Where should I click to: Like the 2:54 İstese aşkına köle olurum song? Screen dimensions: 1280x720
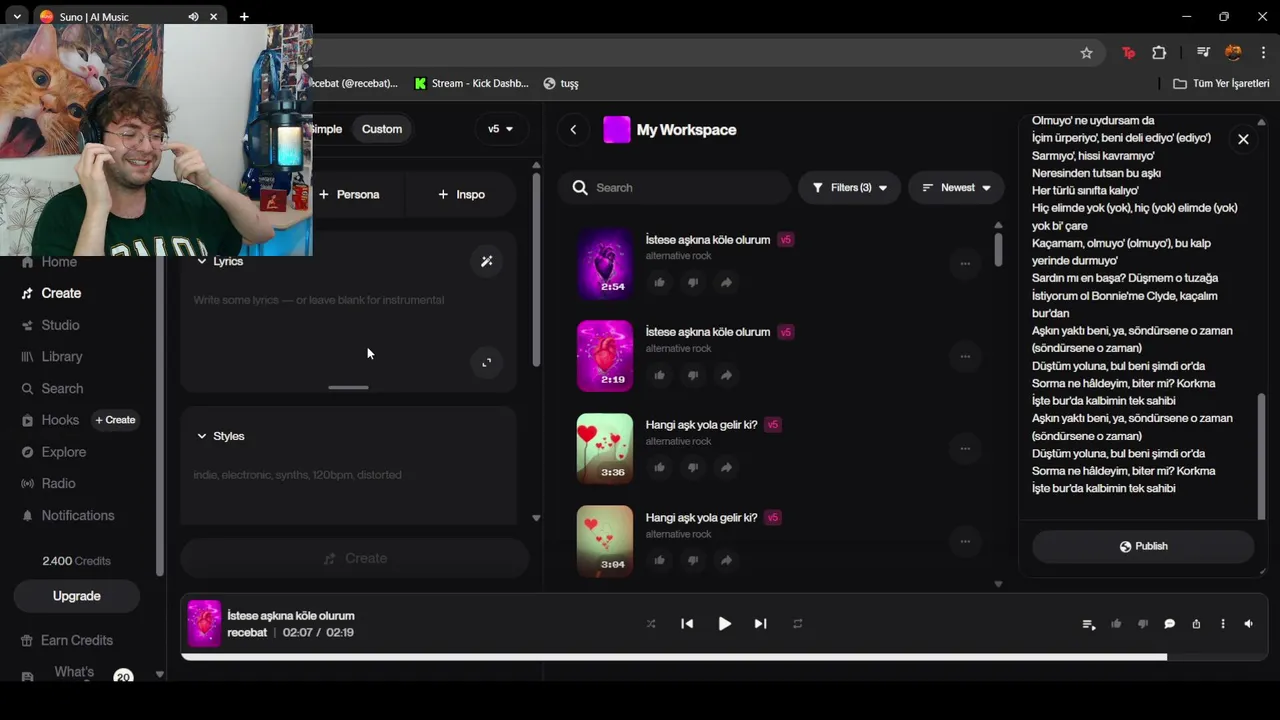click(660, 282)
